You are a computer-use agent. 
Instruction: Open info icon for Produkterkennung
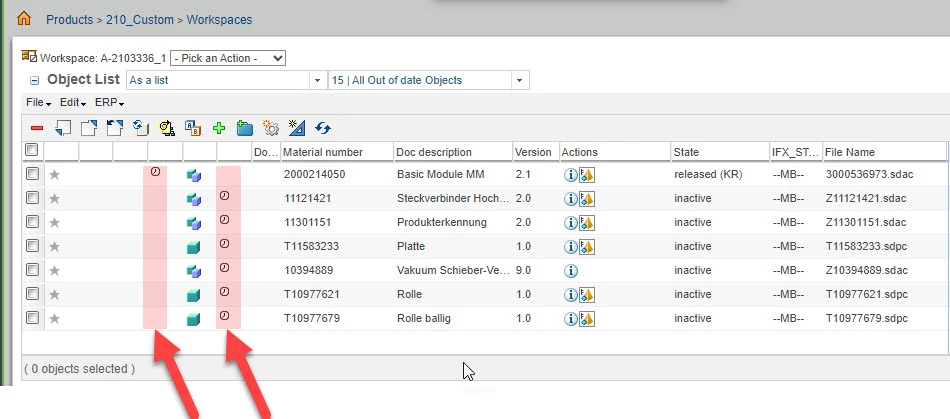pos(570,223)
